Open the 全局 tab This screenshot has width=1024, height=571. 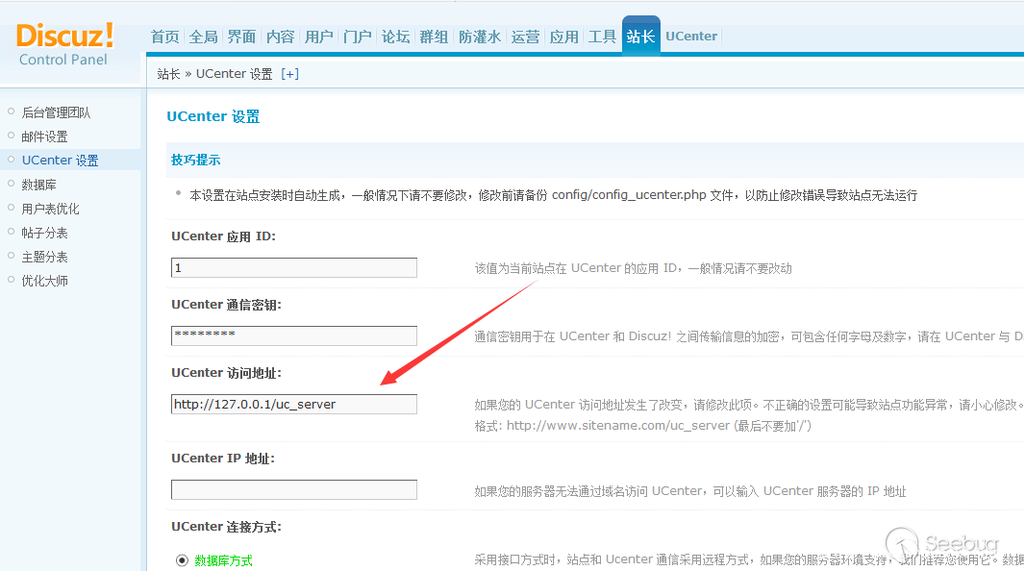click(x=203, y=37)
